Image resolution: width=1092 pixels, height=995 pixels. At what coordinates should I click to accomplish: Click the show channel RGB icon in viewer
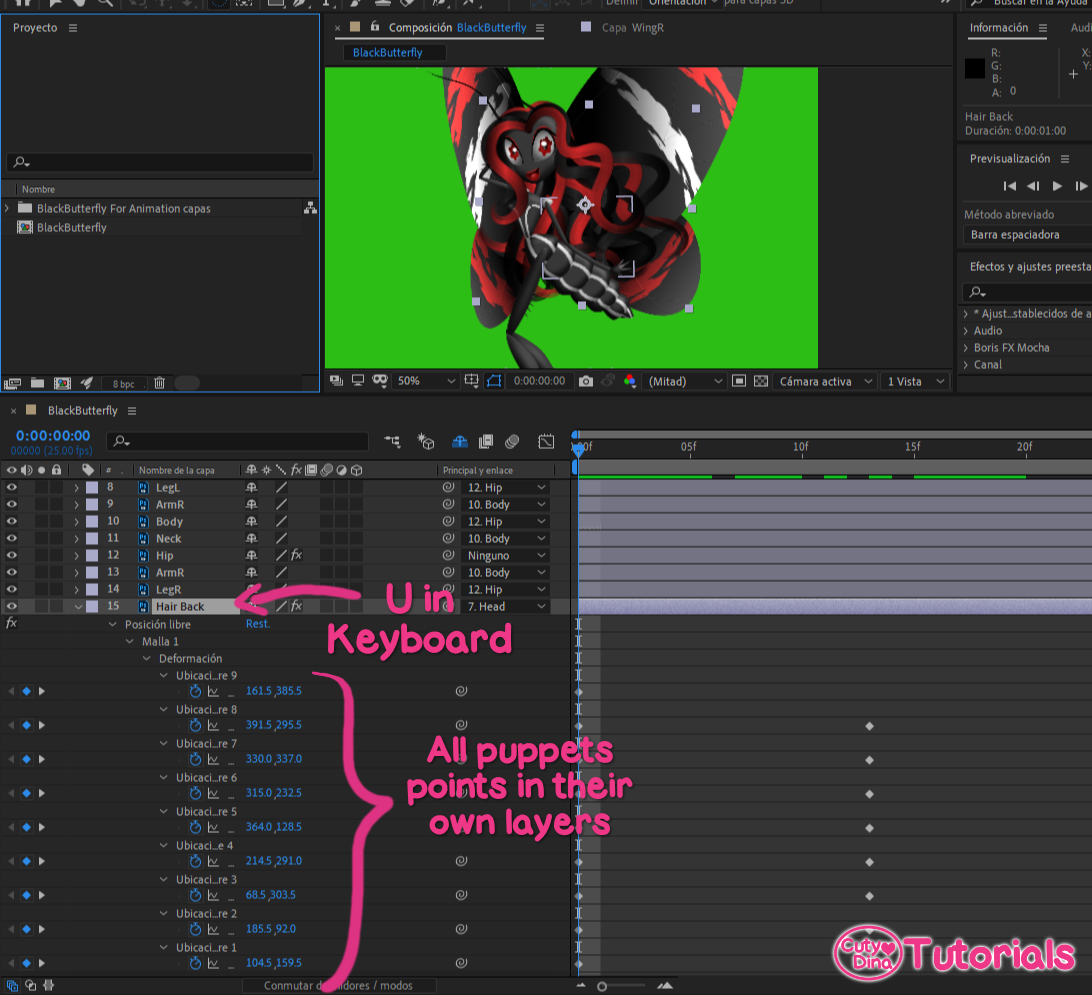(x=629, y=381)
